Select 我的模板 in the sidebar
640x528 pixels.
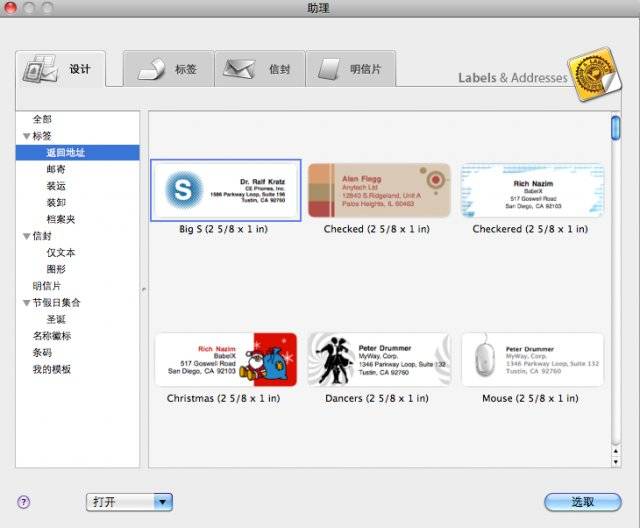[x=52, y=369]
